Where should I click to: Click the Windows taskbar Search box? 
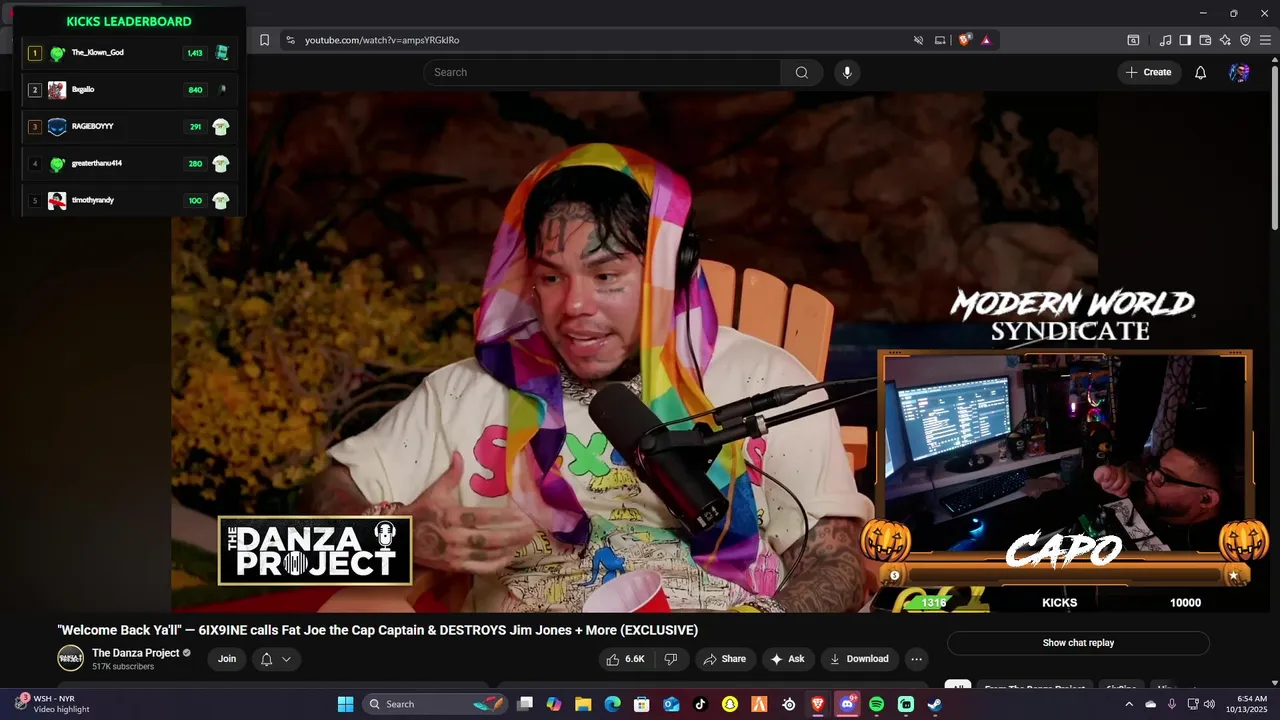435,704
